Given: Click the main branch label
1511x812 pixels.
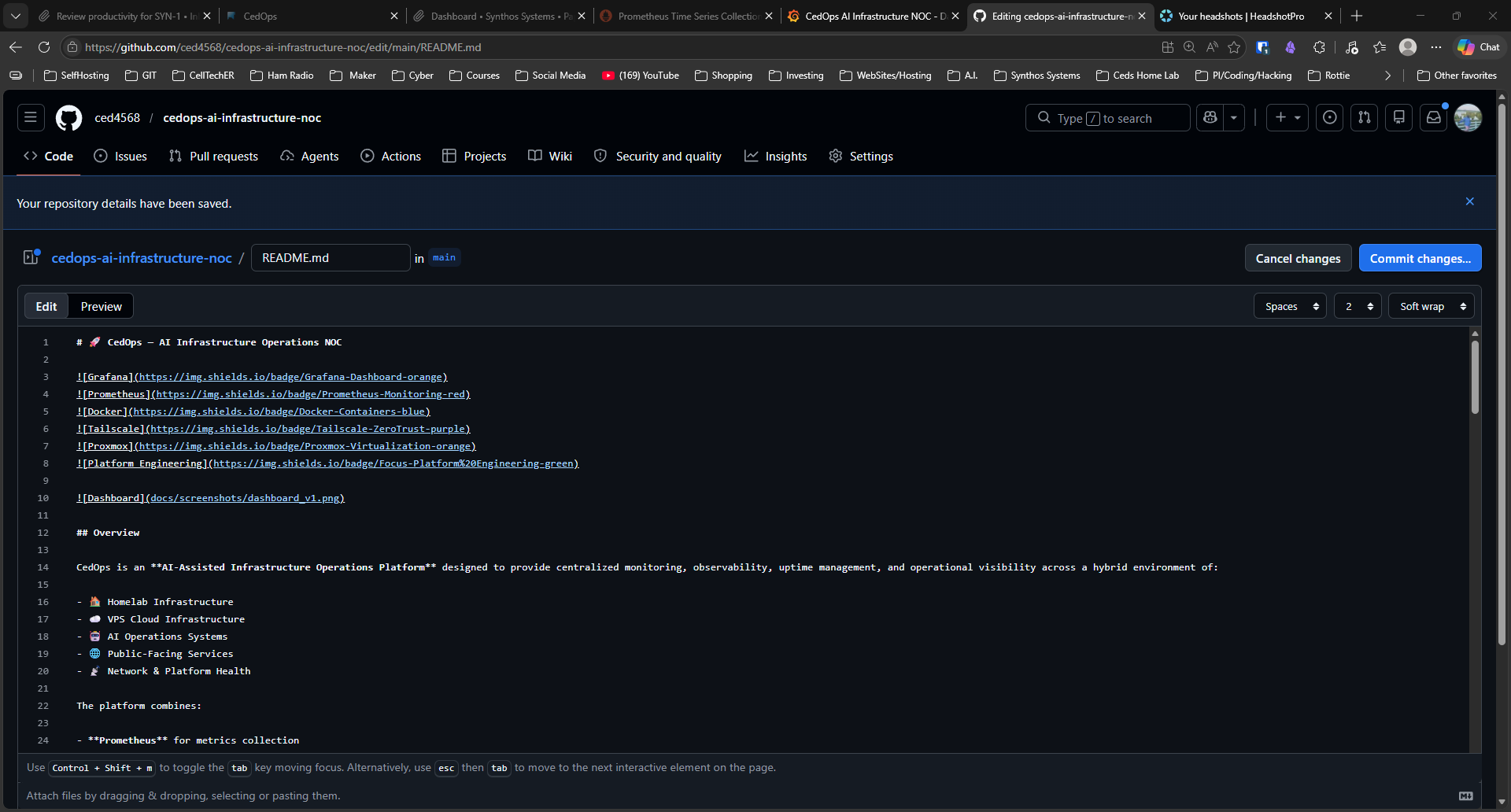Looking at the screenshot, I should coord(444,257).
